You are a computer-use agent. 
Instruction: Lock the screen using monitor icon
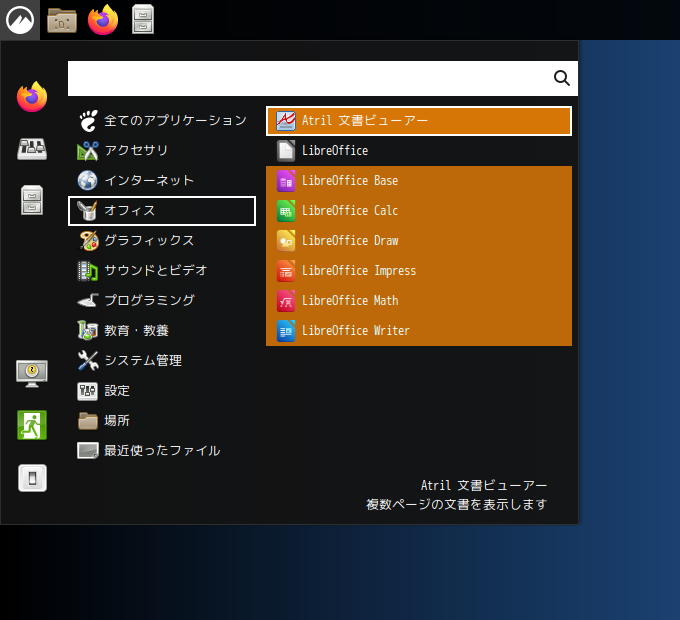32,373
